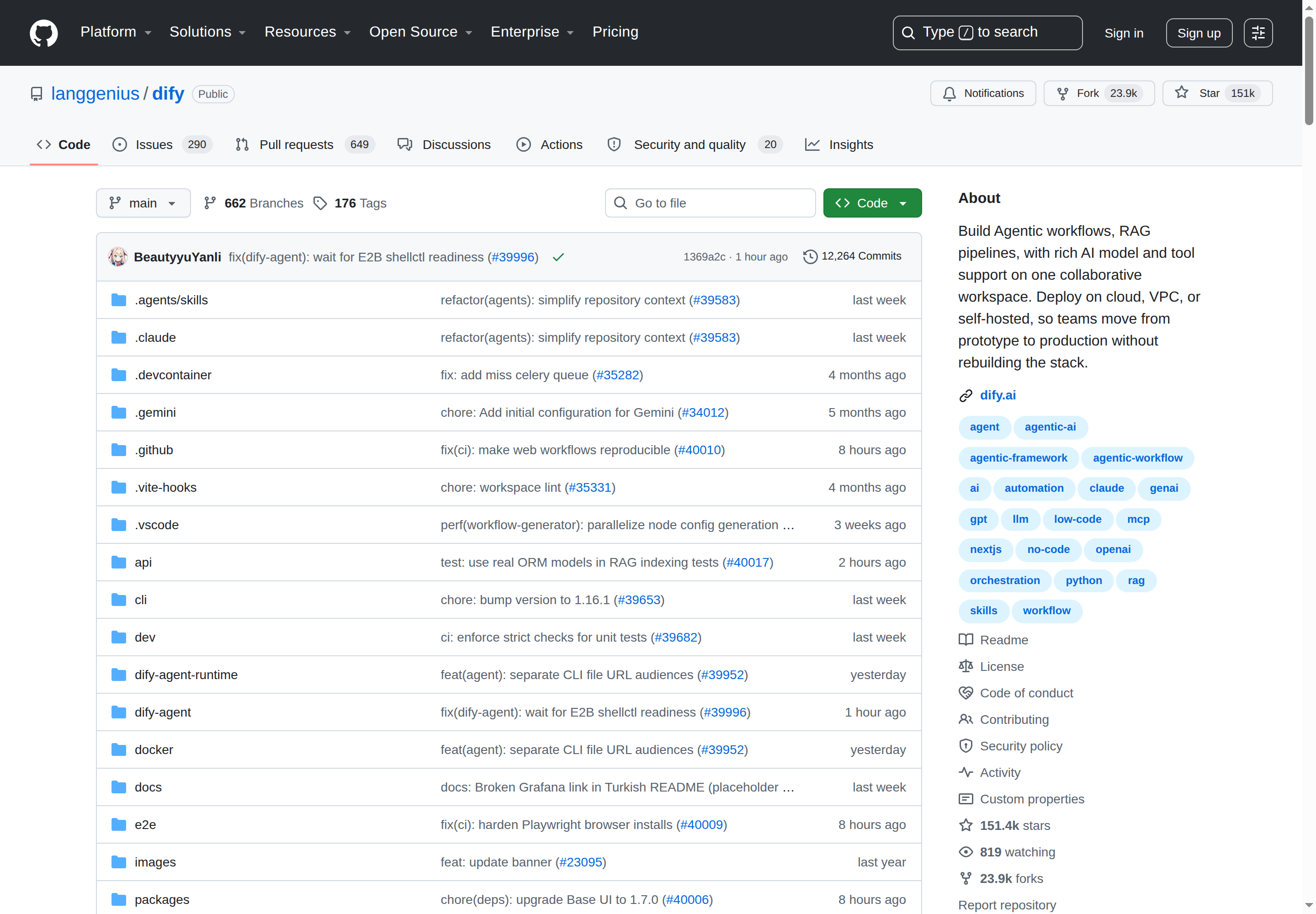Click the commit history clock icon

(810, 256)
